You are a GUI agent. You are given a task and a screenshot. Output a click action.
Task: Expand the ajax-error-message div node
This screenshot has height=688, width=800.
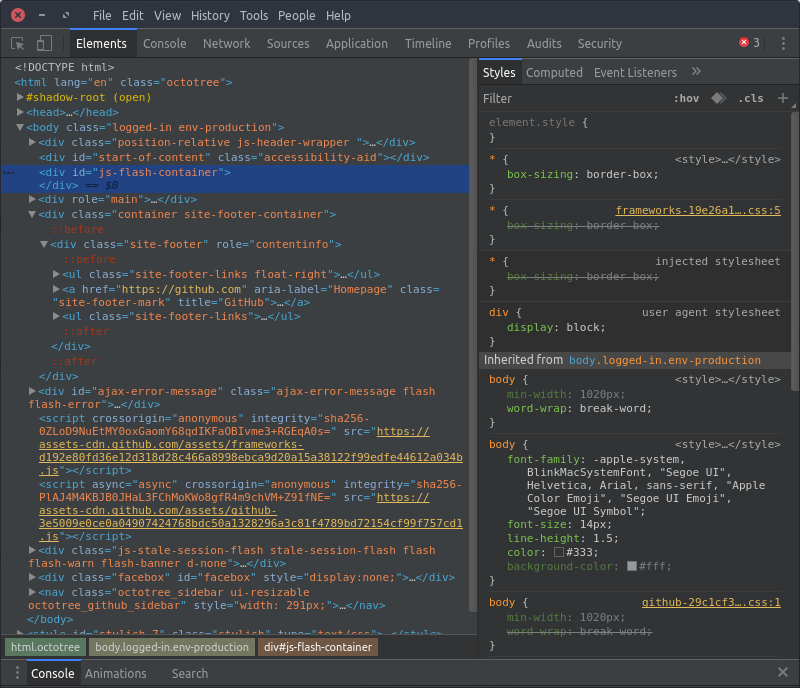click(x=32, y=391)
